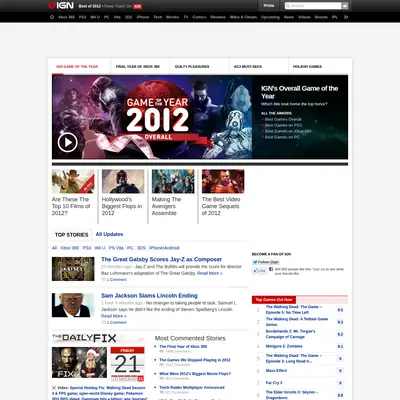The width and height of the screenshot is (400, 400).
Task: Open the Game of the Year 2012 banner
Action: pyautogui.click(x=152, y=117)
